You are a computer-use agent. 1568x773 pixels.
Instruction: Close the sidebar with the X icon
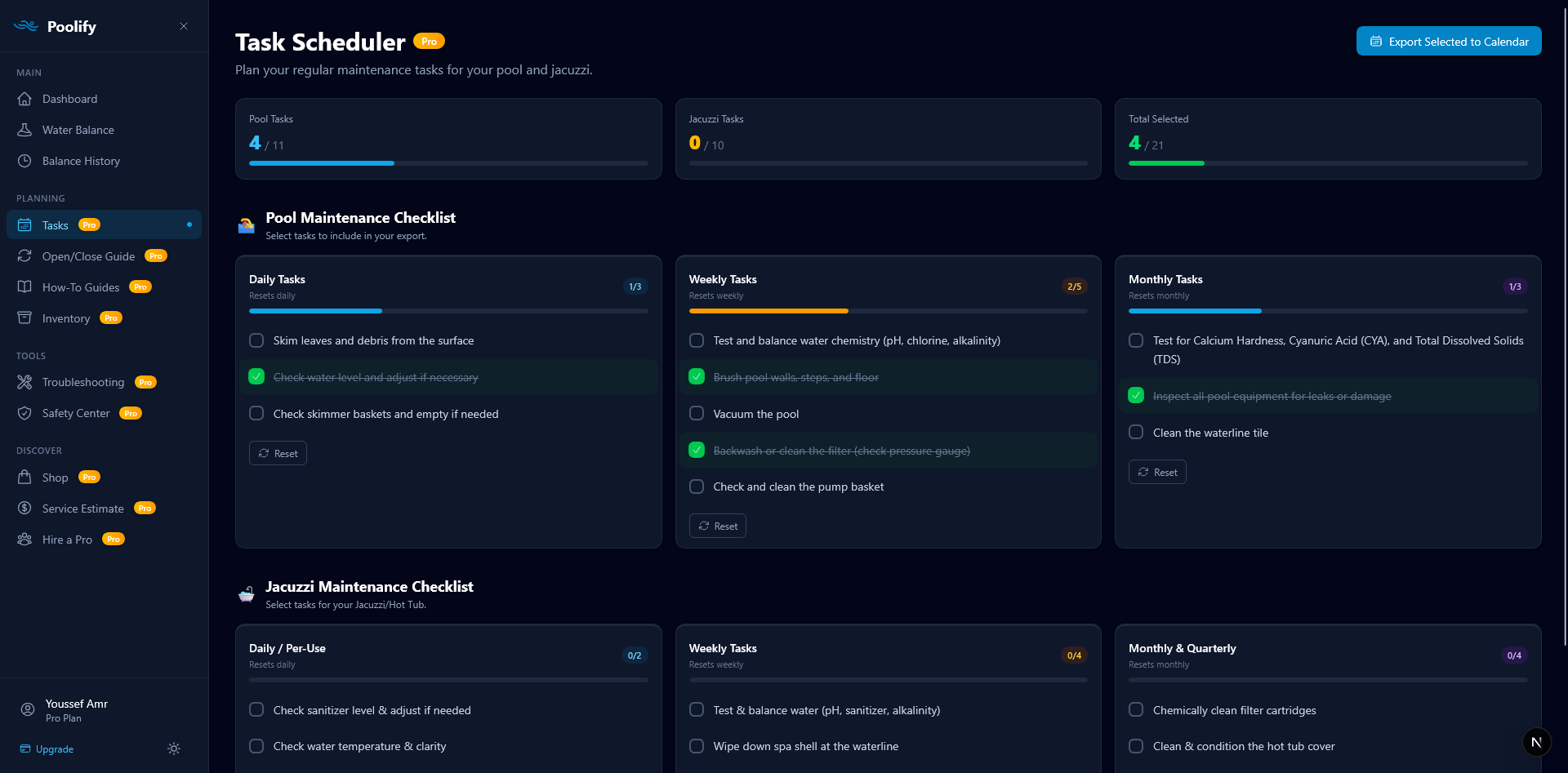click(184, 26)
